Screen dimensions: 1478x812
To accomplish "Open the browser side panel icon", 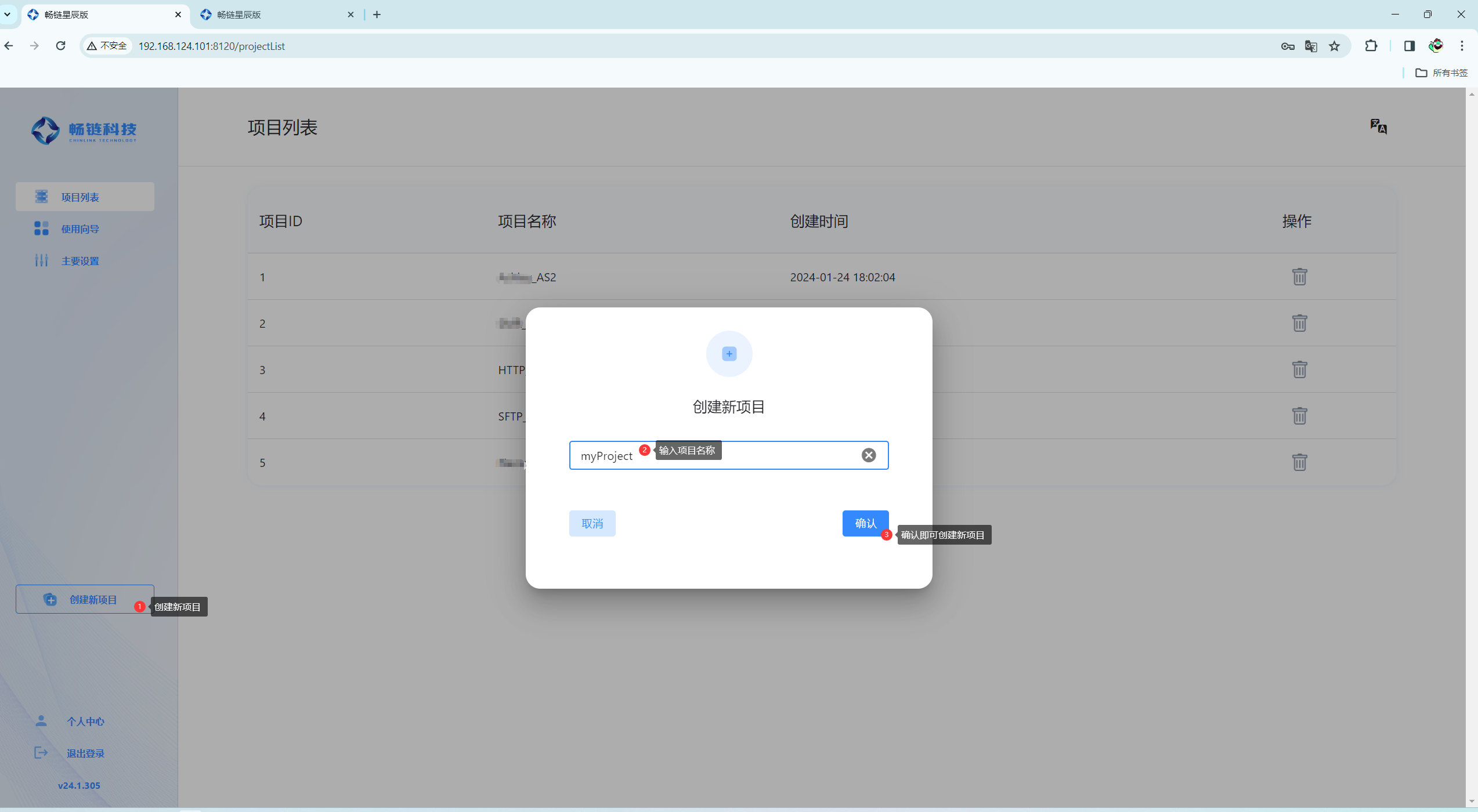I will point(1409,46).
